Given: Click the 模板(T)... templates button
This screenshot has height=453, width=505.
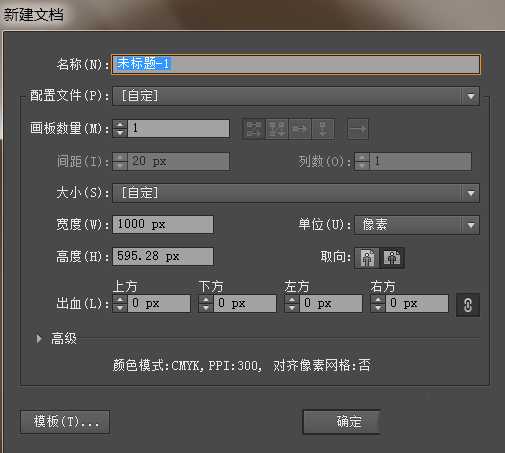Looking at the screenshot, I should pos(65,422).
